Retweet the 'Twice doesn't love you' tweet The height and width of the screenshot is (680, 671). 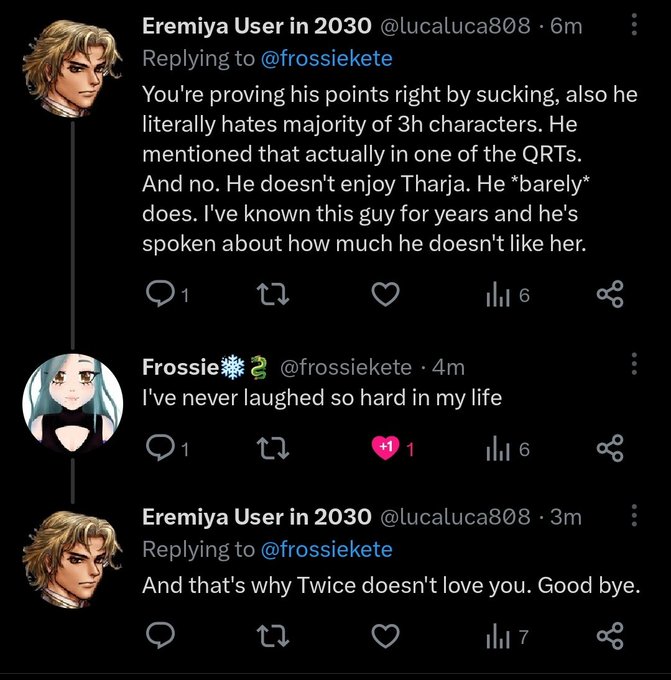point(273,636)
